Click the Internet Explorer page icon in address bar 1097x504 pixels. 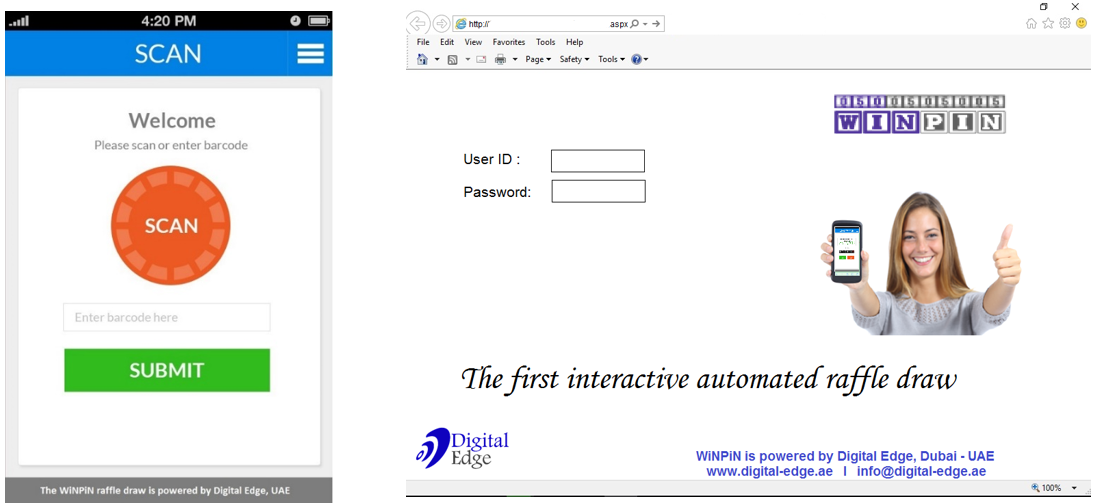coord(461,24)
